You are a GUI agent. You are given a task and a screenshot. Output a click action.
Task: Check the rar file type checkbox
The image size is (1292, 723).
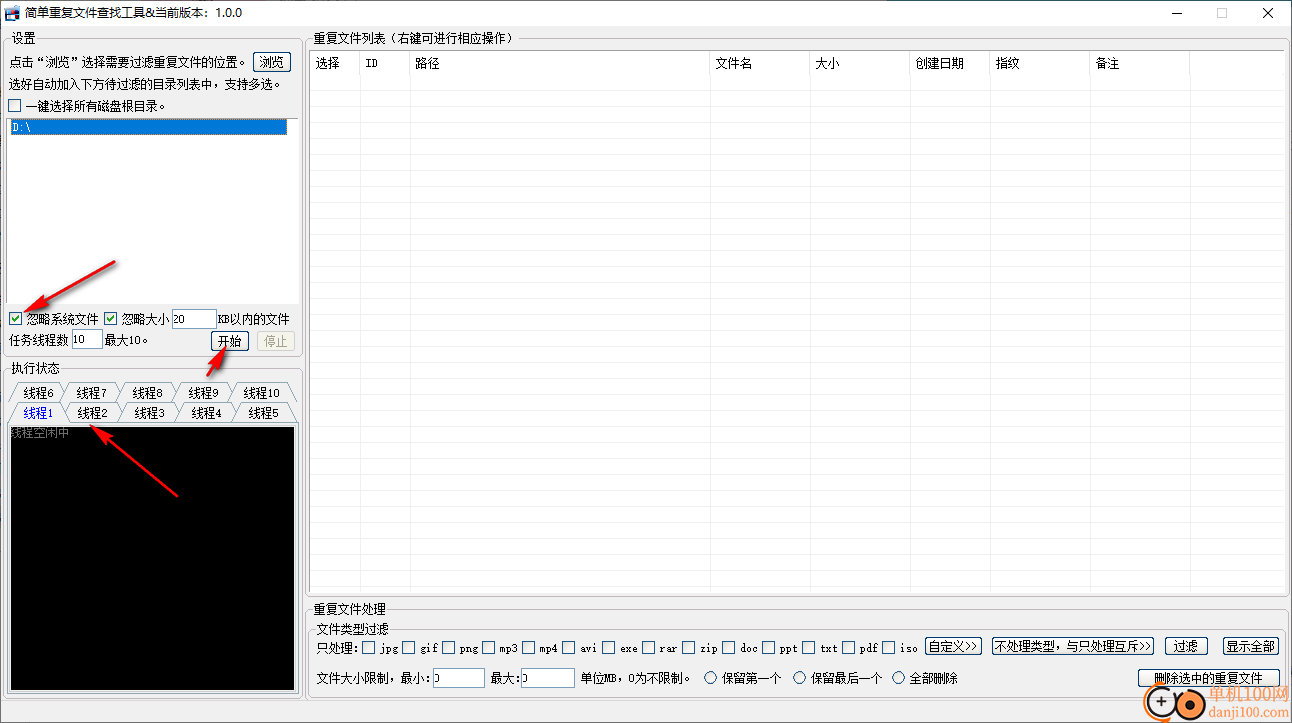pos(649,647)
